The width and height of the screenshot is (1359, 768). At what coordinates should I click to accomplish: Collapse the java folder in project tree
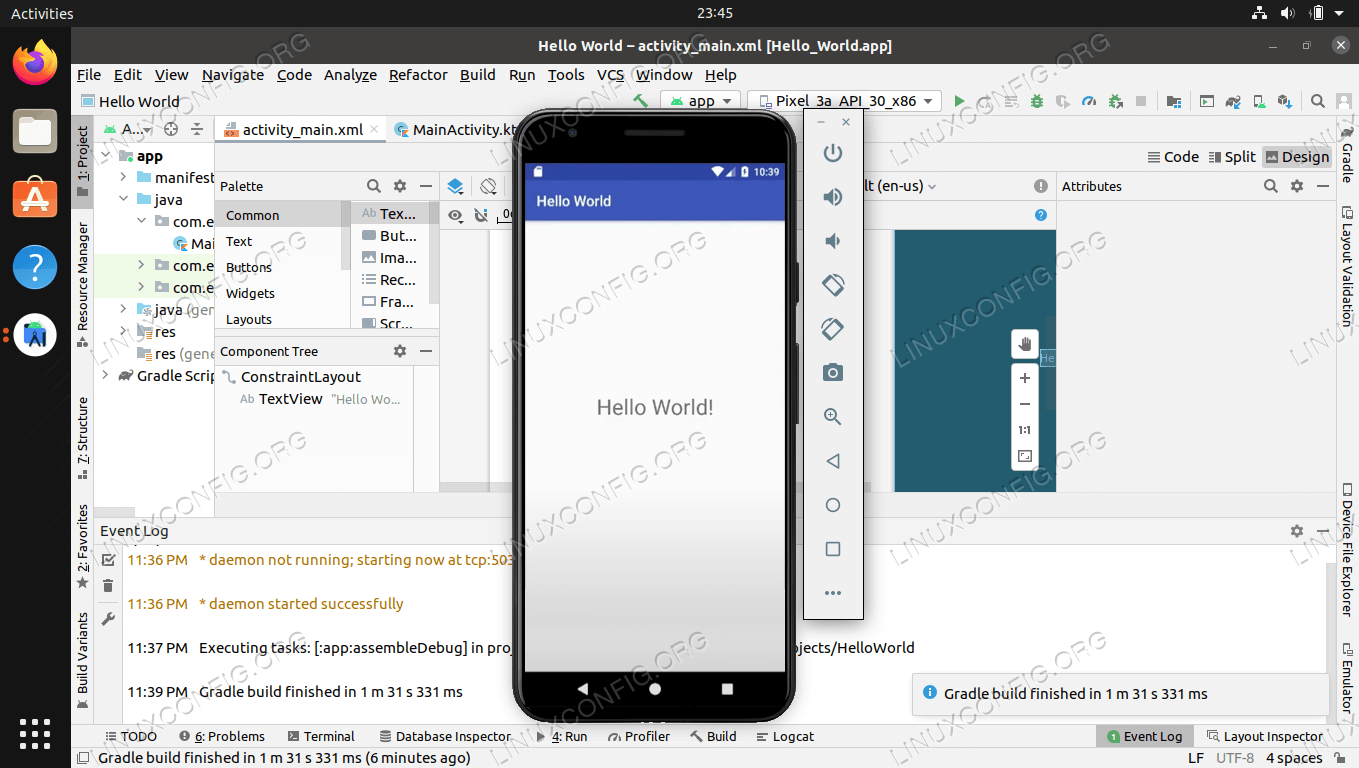[122, 199]
